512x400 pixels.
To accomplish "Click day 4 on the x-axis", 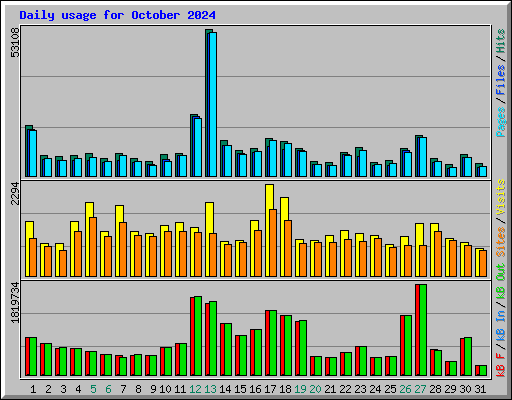I will click(x=78, y=389).
